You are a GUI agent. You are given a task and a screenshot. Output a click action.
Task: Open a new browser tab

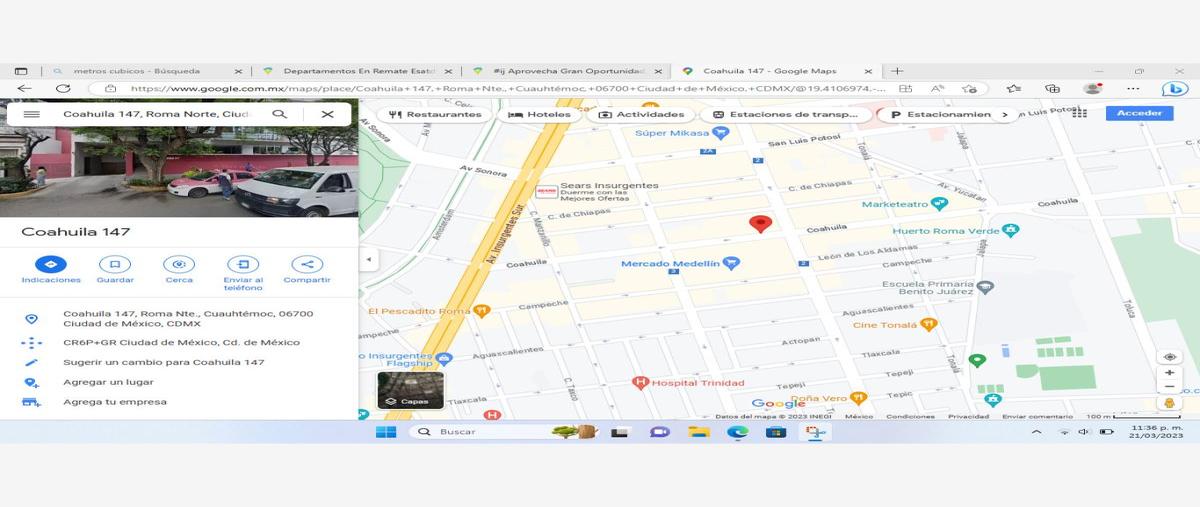coord(897,71)
